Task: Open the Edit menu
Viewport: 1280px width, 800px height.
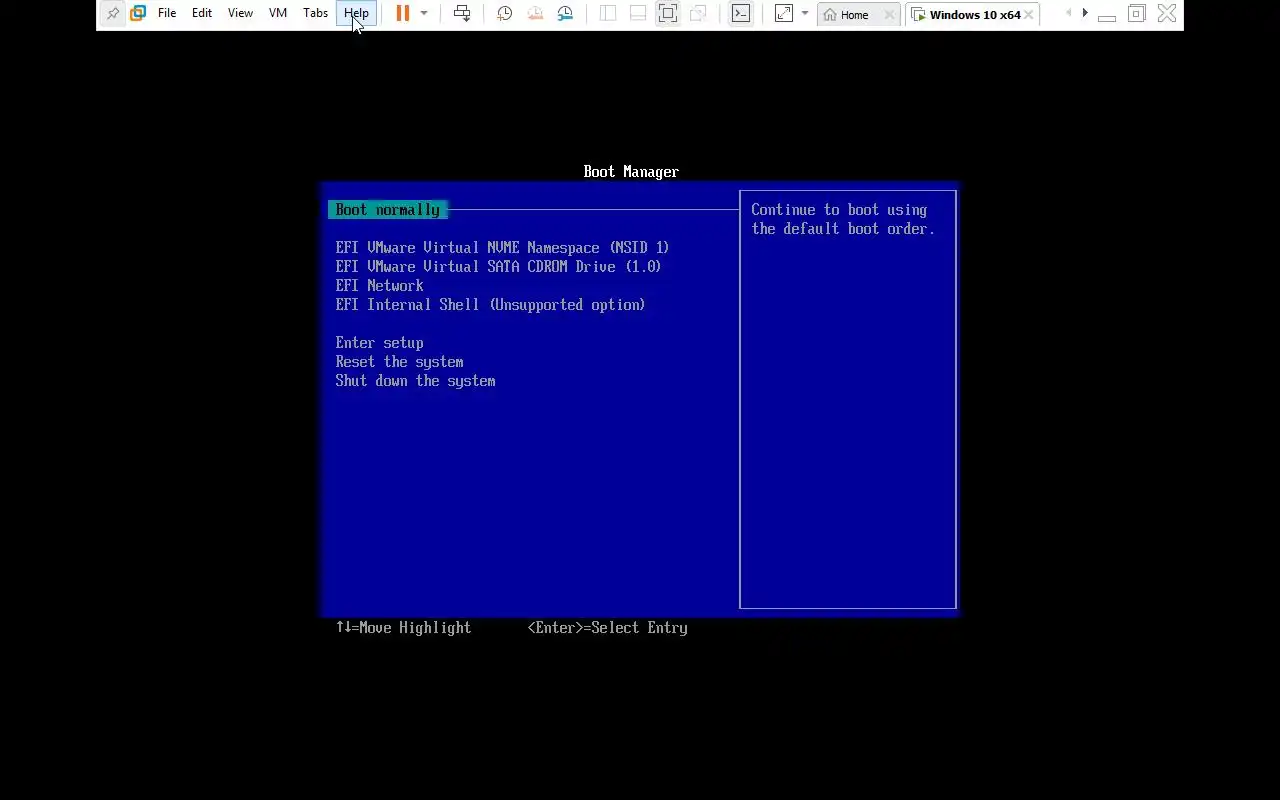Action: (x=202, y=14)
